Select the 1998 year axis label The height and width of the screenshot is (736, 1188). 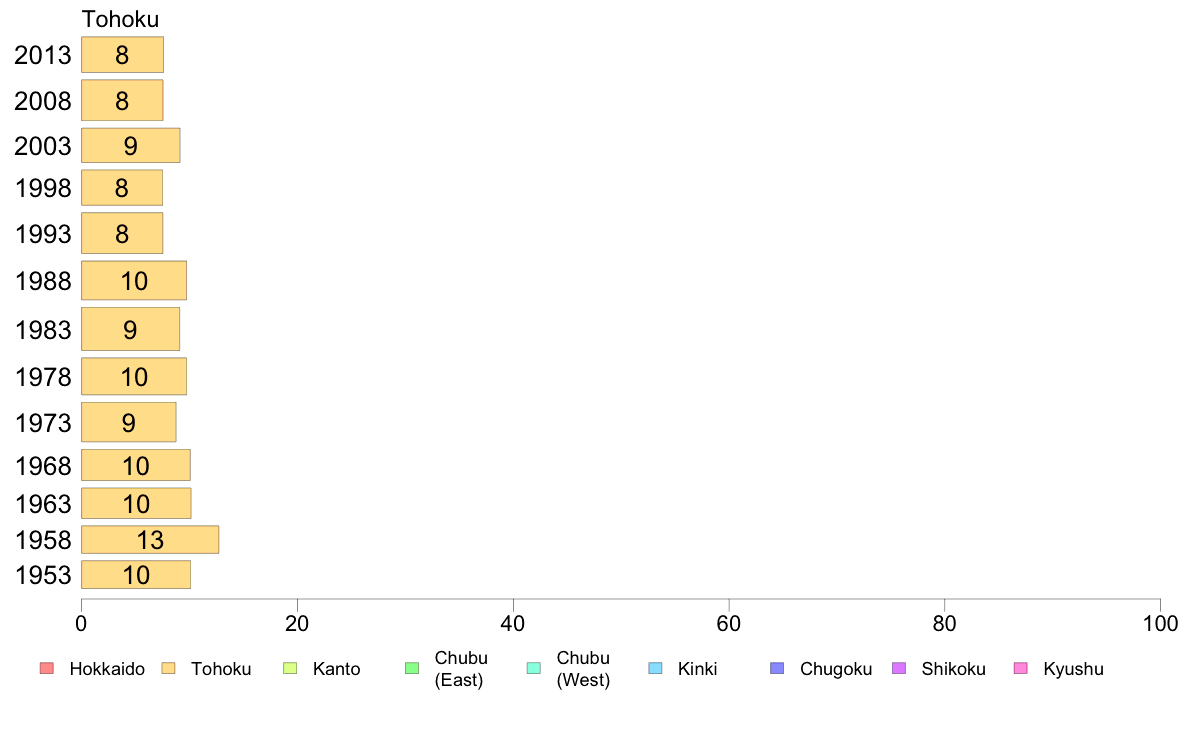click(43, 188)
